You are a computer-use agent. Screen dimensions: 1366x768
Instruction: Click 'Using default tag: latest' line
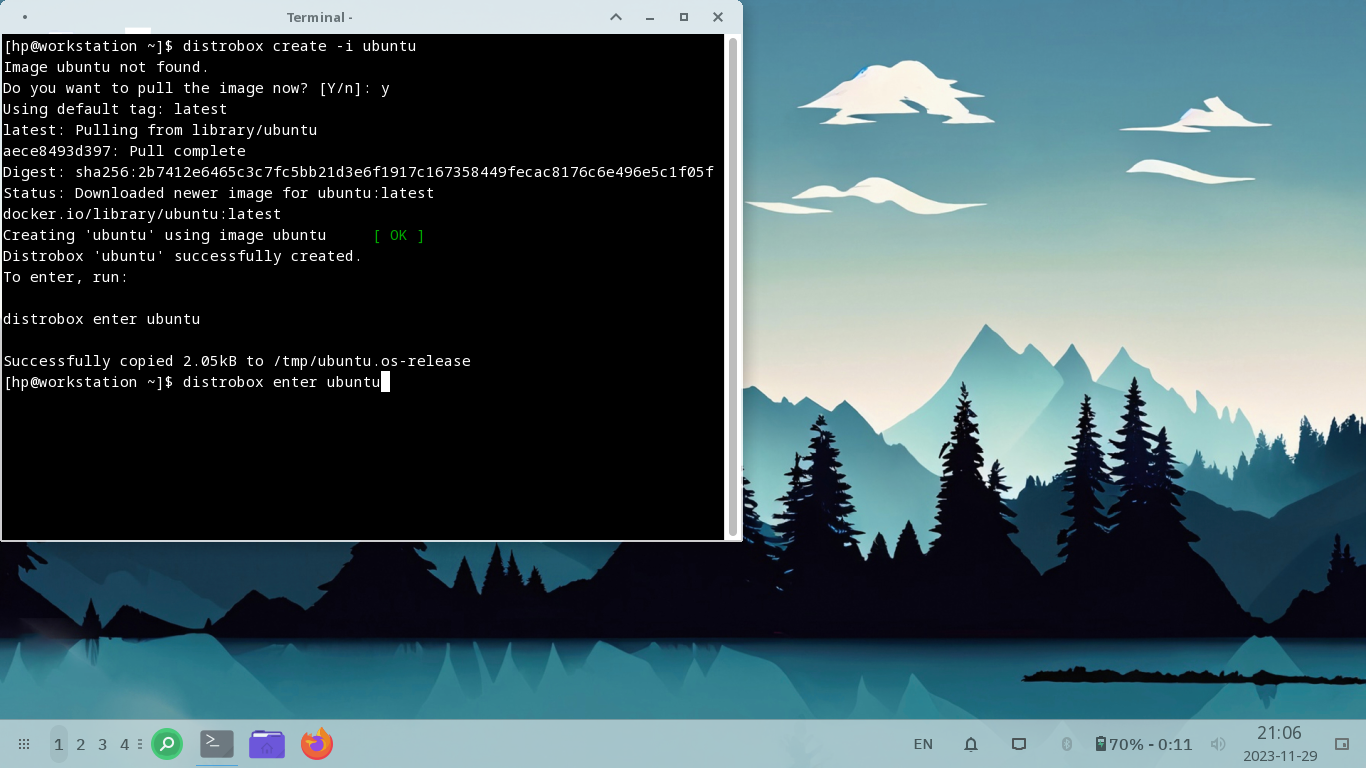(x=115, y=109)
